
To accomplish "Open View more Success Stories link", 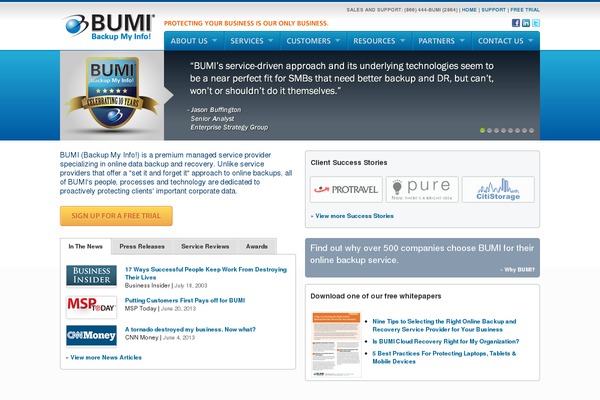I will [x=352, y=216].
